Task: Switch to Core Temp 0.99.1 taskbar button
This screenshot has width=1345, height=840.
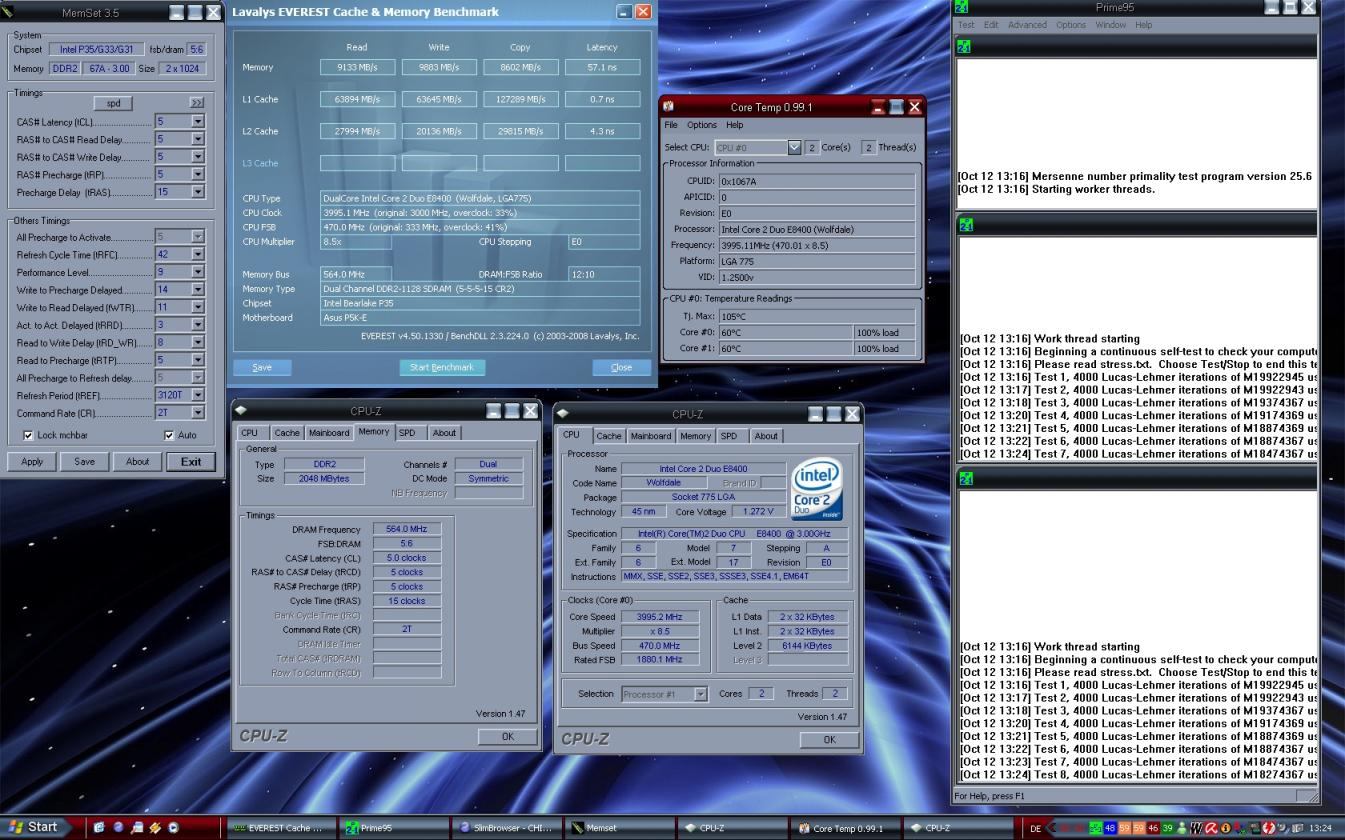Action: pos(846,828)
